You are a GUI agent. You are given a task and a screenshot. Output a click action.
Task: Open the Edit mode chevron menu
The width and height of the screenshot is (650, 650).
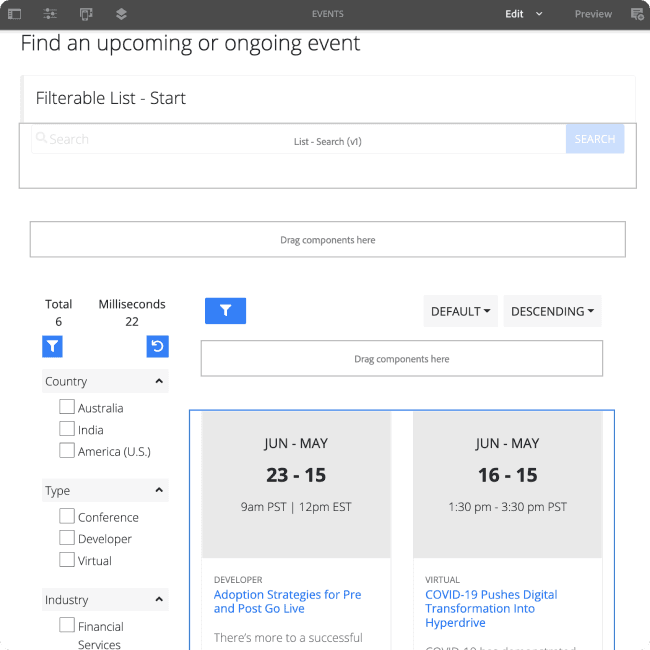[x=539, y=14]
